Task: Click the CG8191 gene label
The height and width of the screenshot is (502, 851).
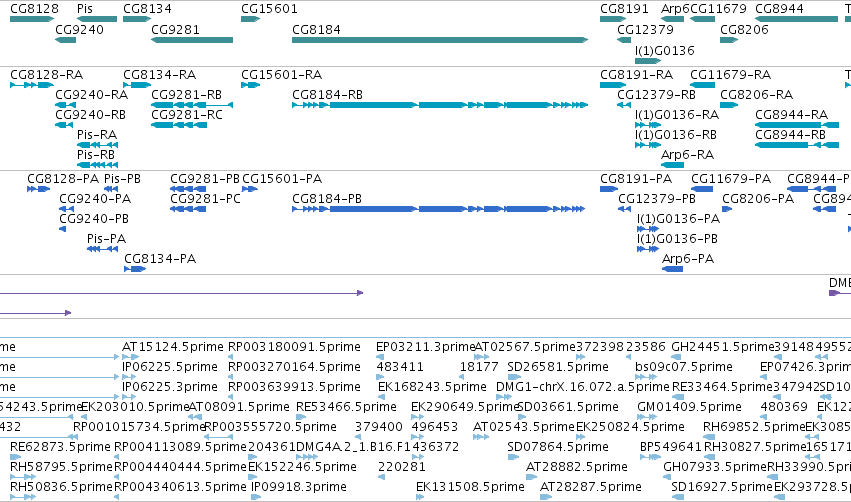Action: (x=624, y=9)
